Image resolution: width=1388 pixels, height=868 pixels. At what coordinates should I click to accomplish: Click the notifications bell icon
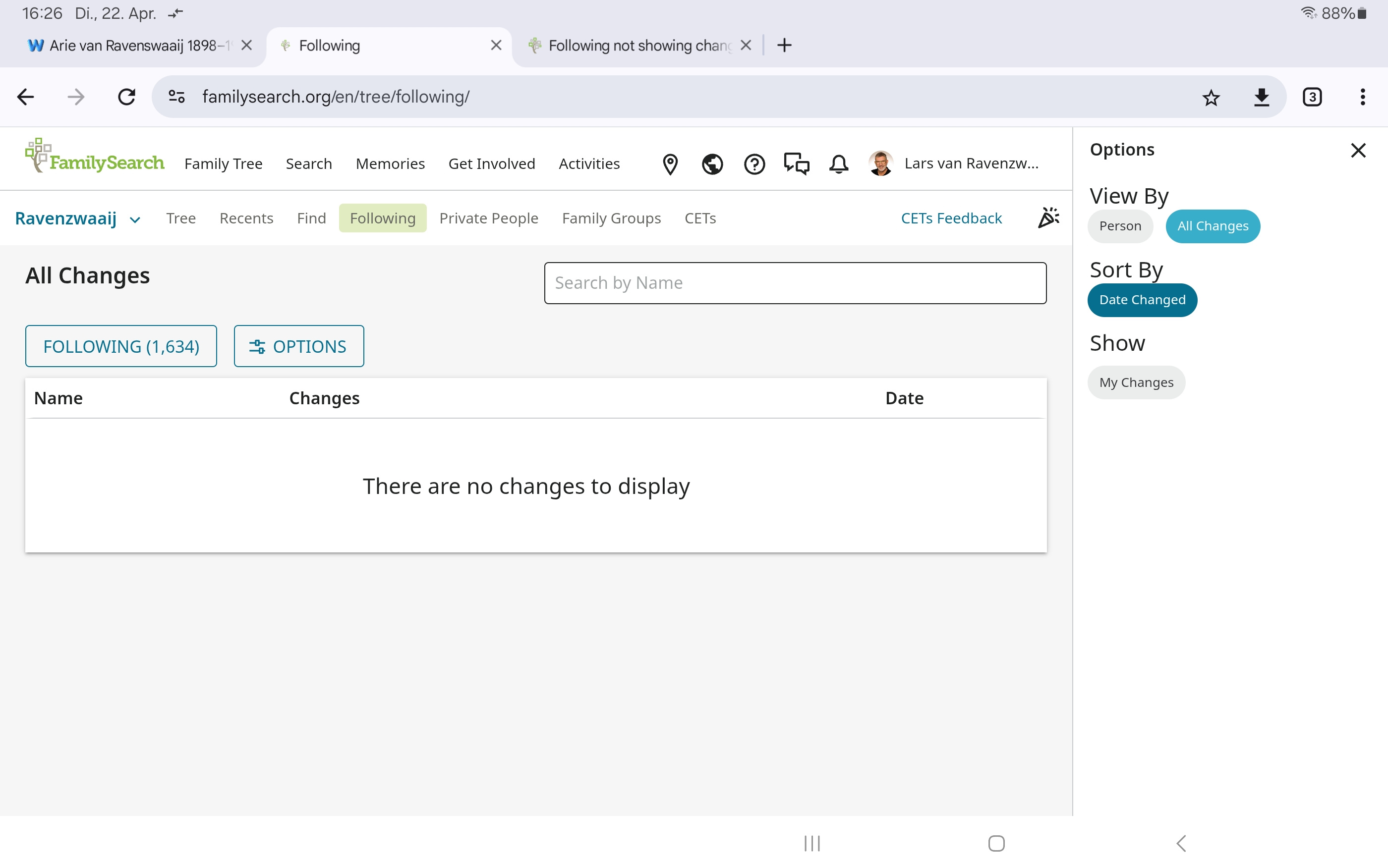tap(838, 164)
